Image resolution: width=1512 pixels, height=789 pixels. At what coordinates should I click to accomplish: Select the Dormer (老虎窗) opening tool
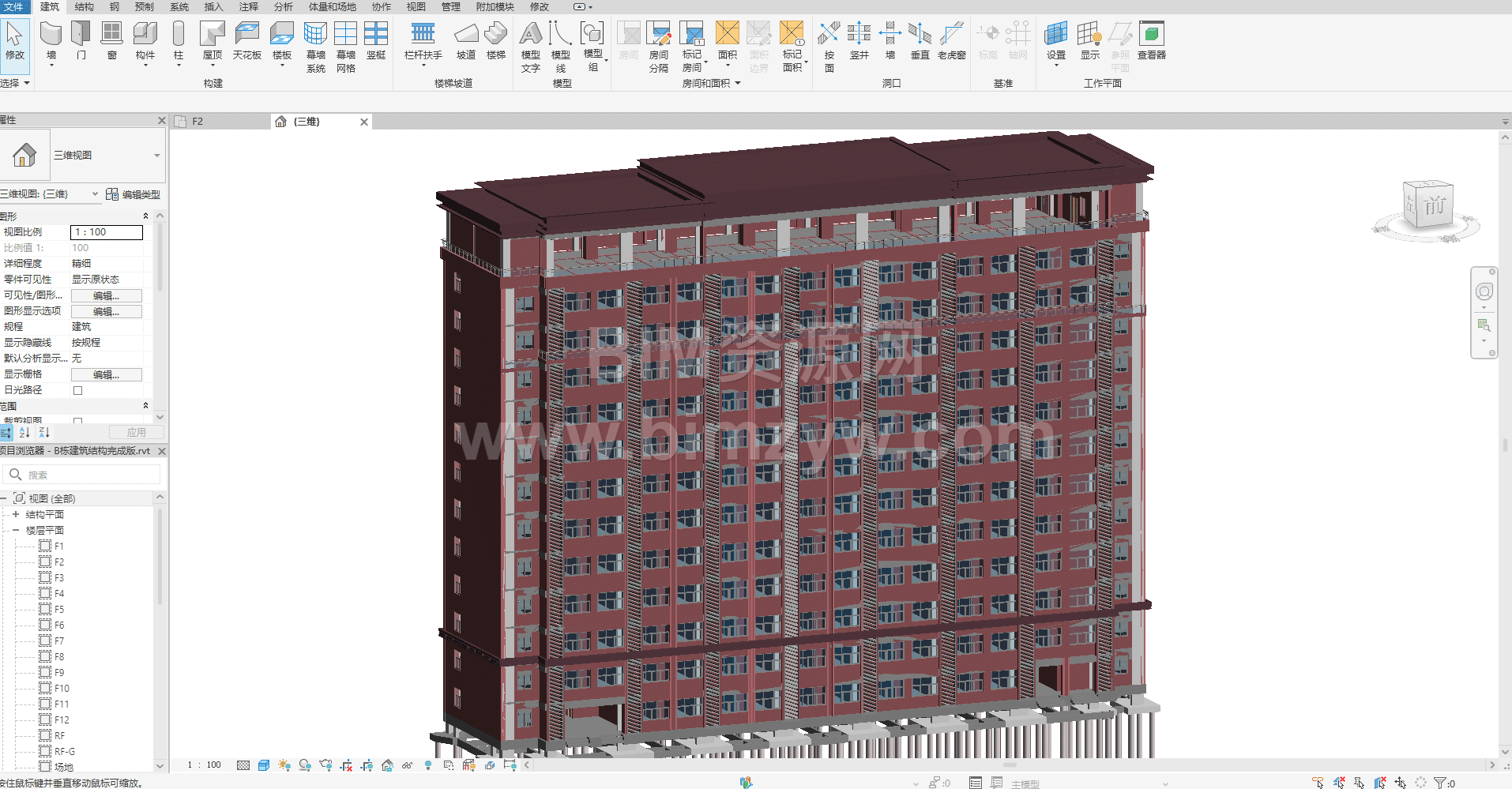952,41
